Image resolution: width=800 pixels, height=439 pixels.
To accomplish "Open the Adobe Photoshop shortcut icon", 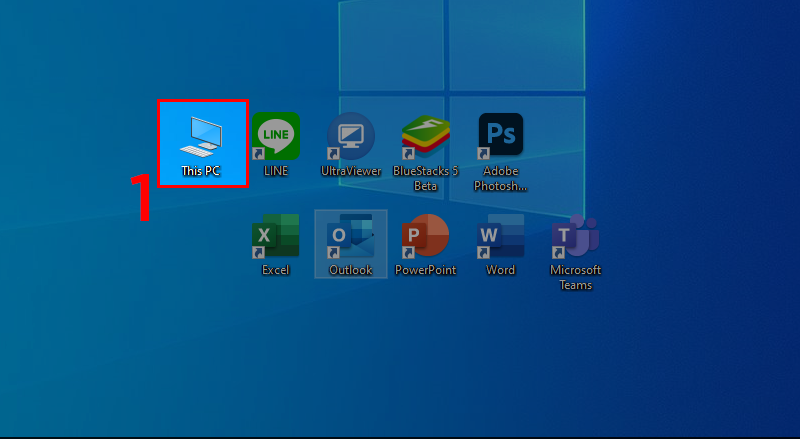I will pos(501,136).
